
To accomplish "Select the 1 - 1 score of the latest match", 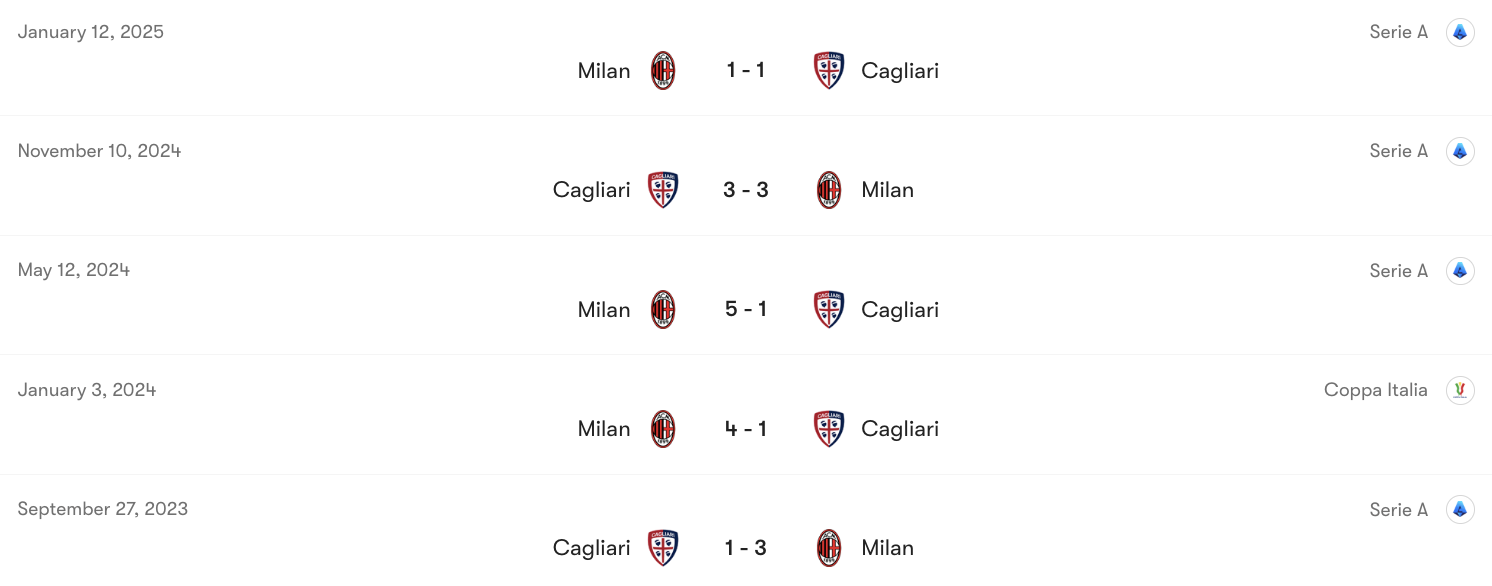I will point(746,70).
